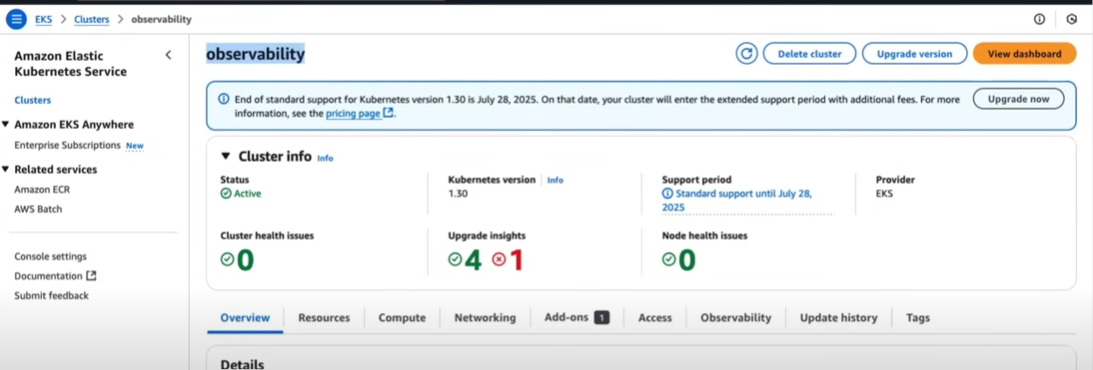Click the New badge next to Enterprise Subscriptions
This screenshot has height=370, width=1093.
coord(135,146)
